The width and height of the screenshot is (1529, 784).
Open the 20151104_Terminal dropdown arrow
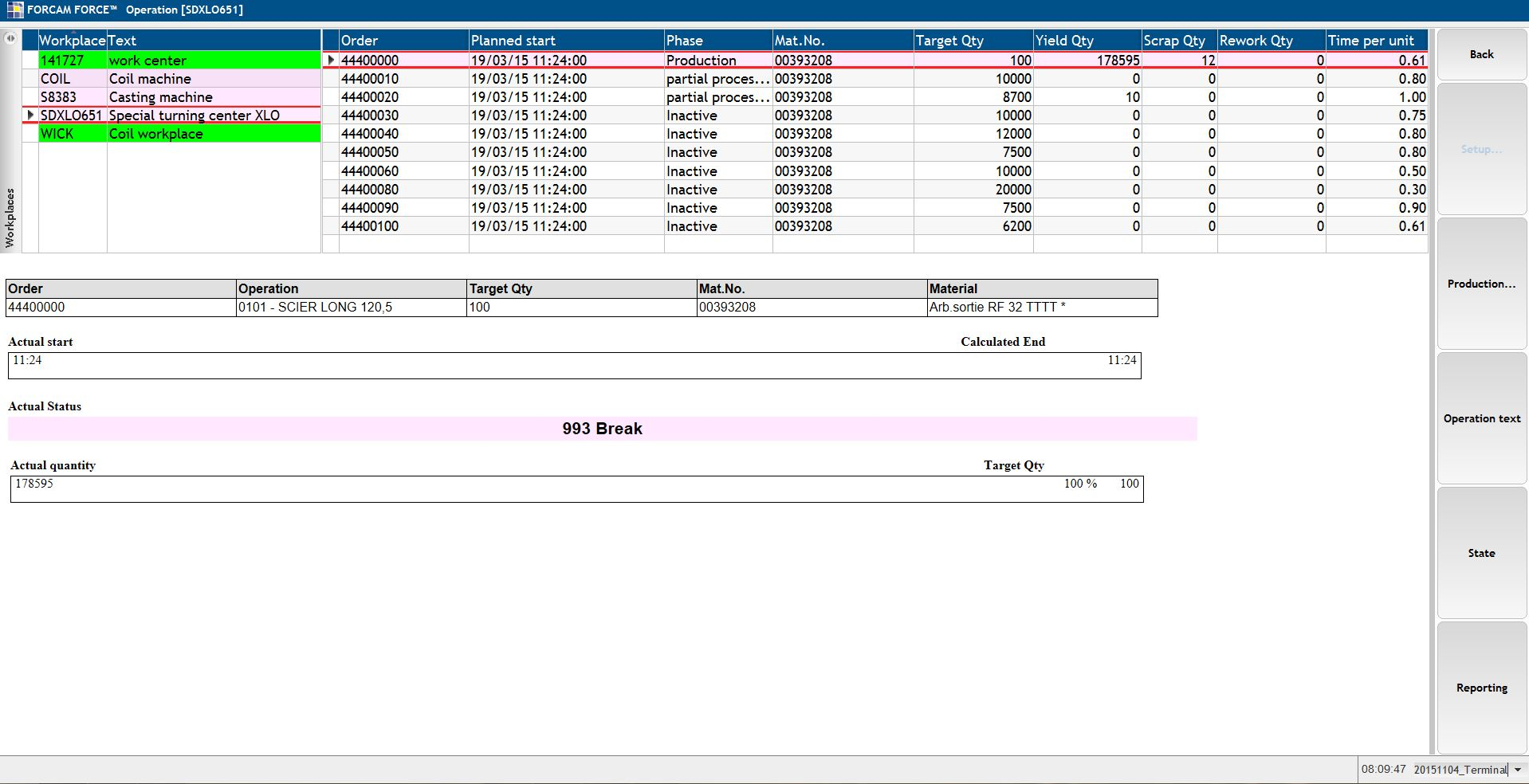1518,770
